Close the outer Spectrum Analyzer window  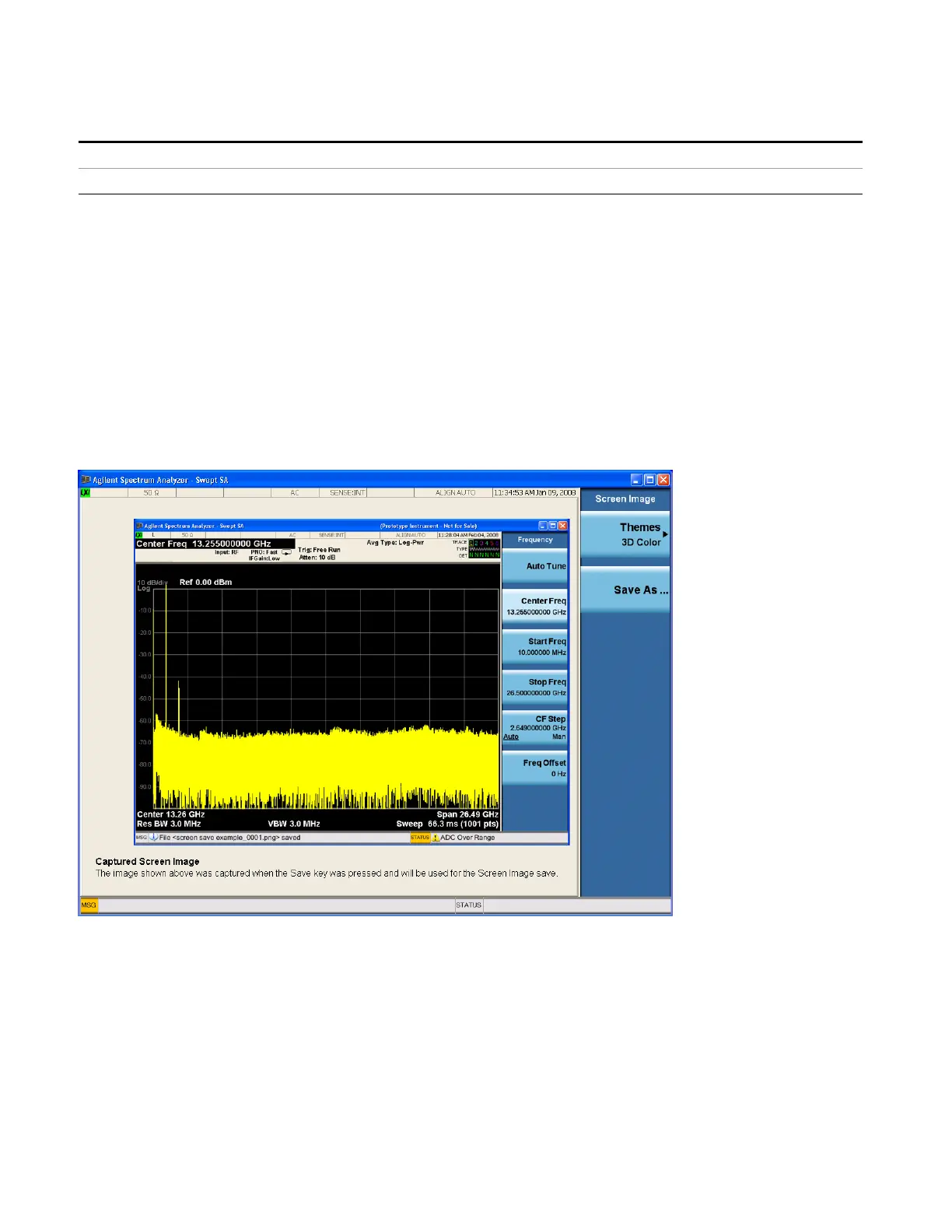tap(663, 480)
